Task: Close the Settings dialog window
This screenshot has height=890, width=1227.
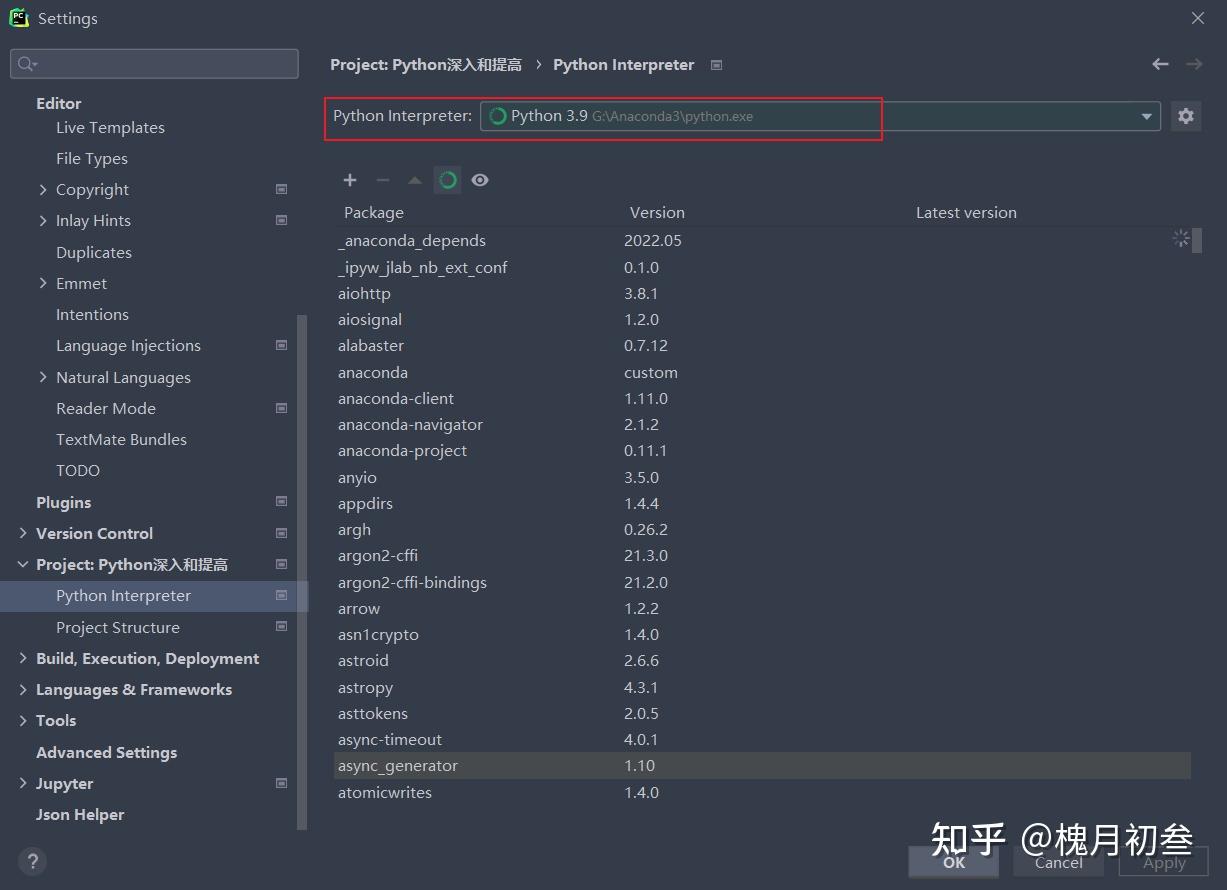Action: 1198,18
